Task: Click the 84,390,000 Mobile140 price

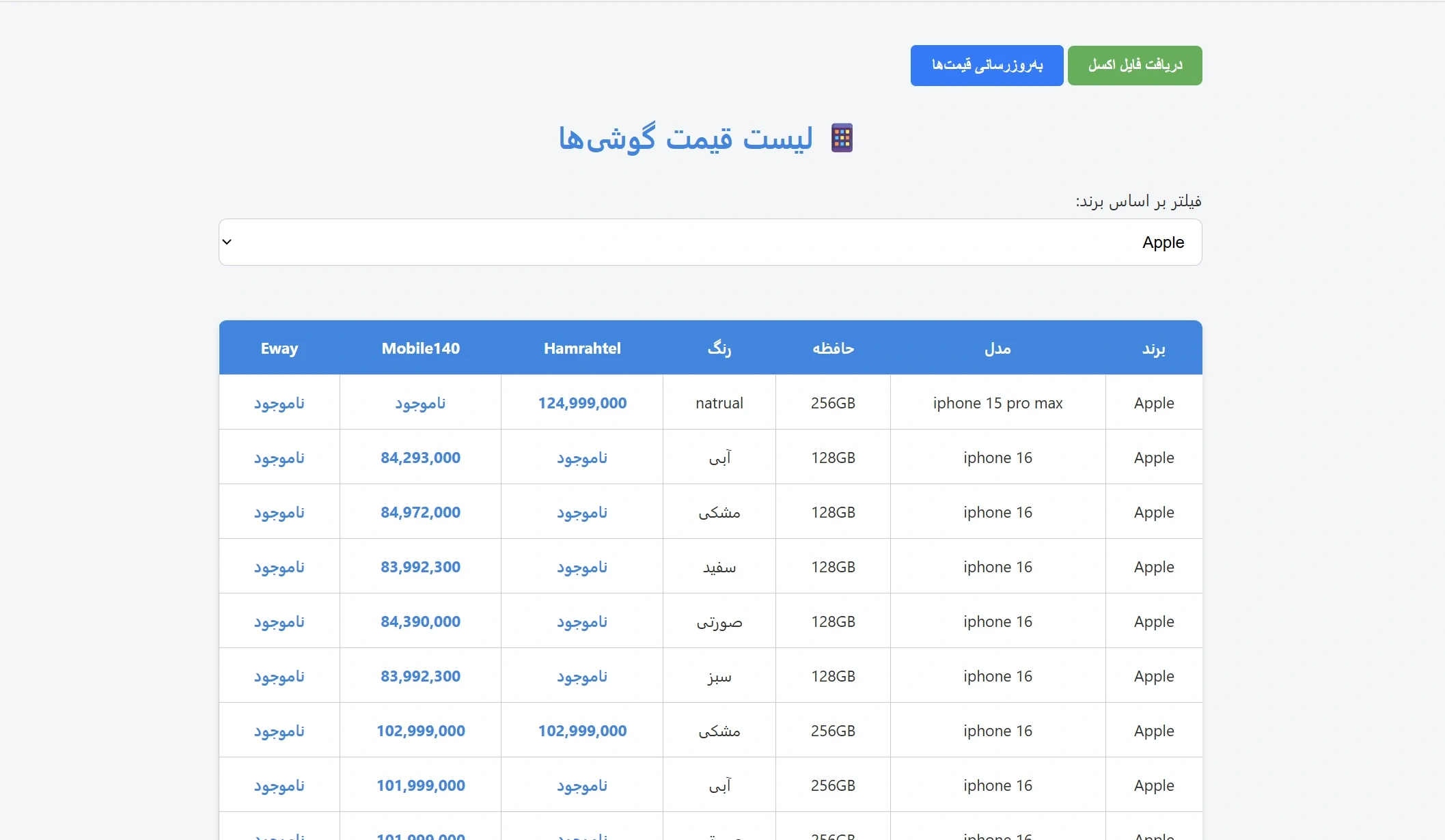Action: (421, 621)
